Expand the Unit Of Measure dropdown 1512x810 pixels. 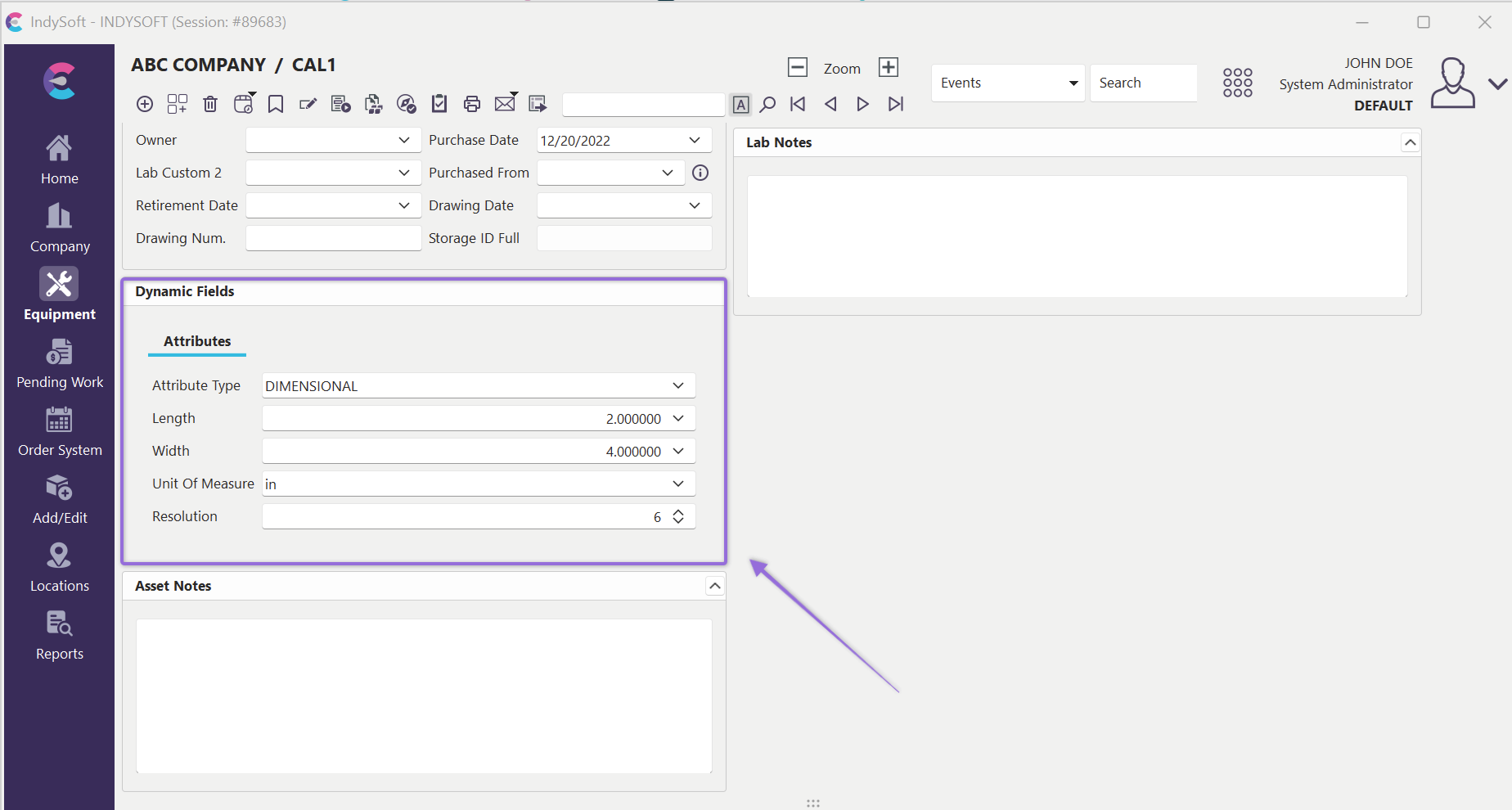click(x=678, y=484)
